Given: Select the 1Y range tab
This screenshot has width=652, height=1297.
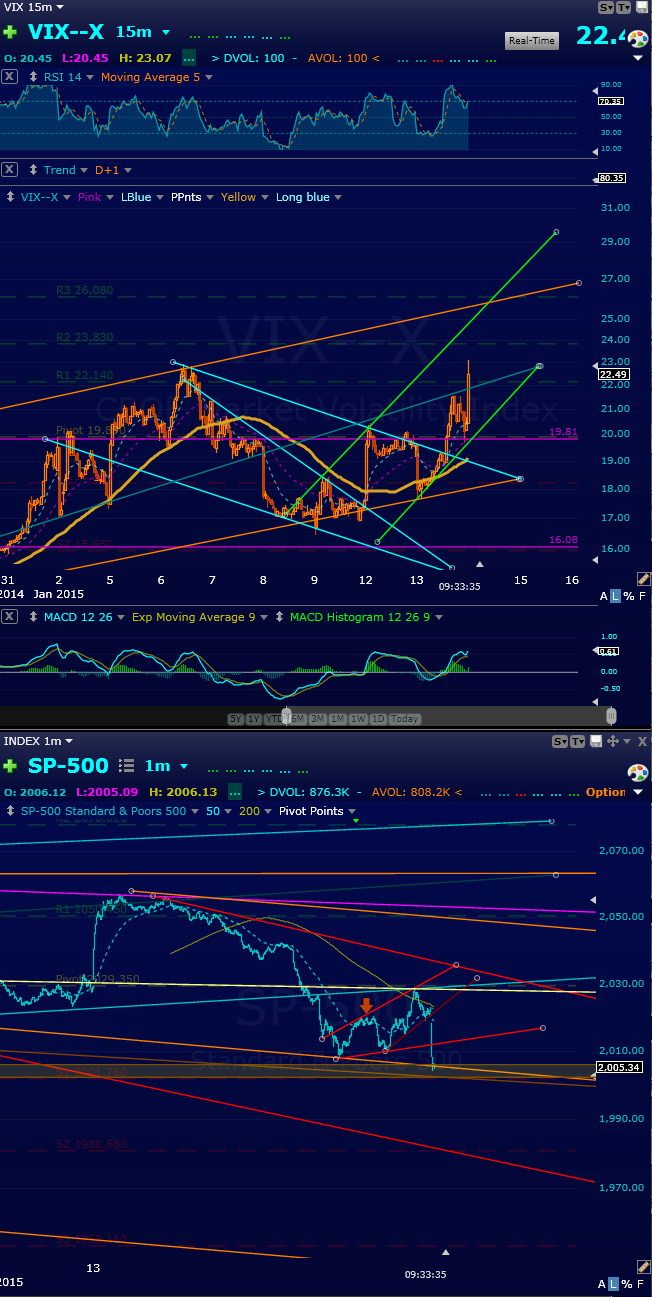Looking at the screenshot, I should pos(256,719).
